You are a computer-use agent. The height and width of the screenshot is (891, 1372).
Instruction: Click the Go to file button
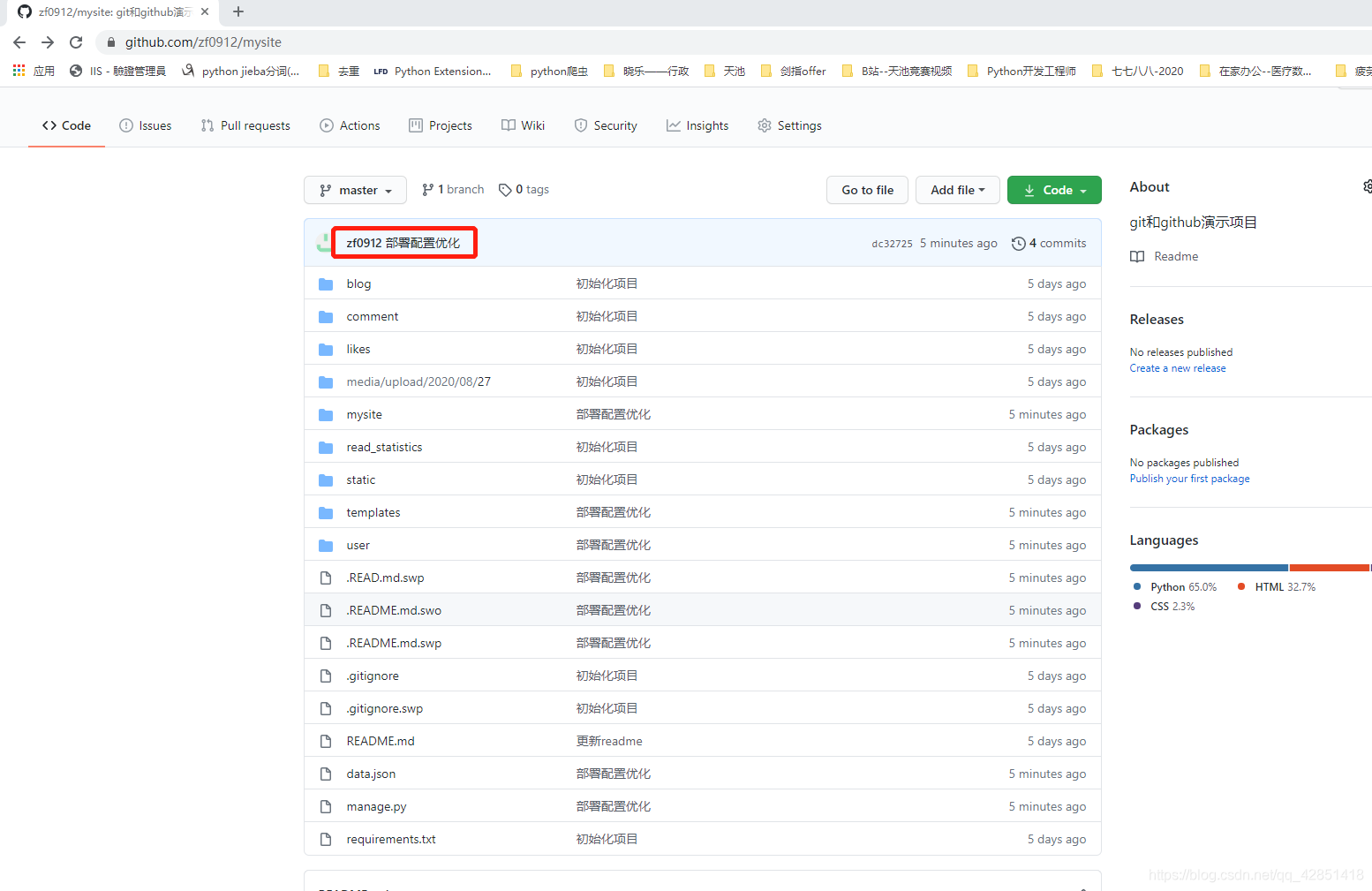[867, 190]
